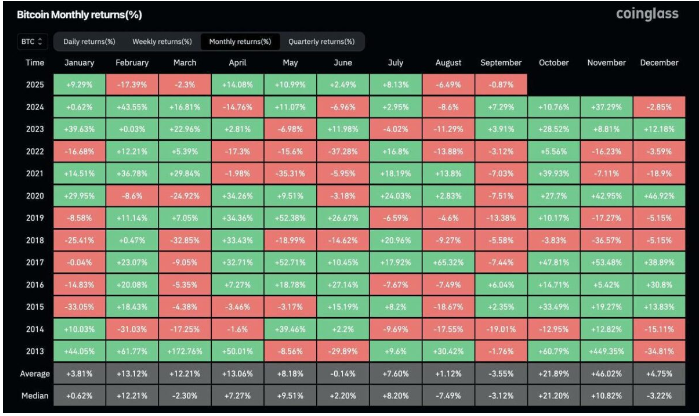Click the +46.02% November average cell
Viewport: 699px width, 416px height.
(x=607, y=373)
